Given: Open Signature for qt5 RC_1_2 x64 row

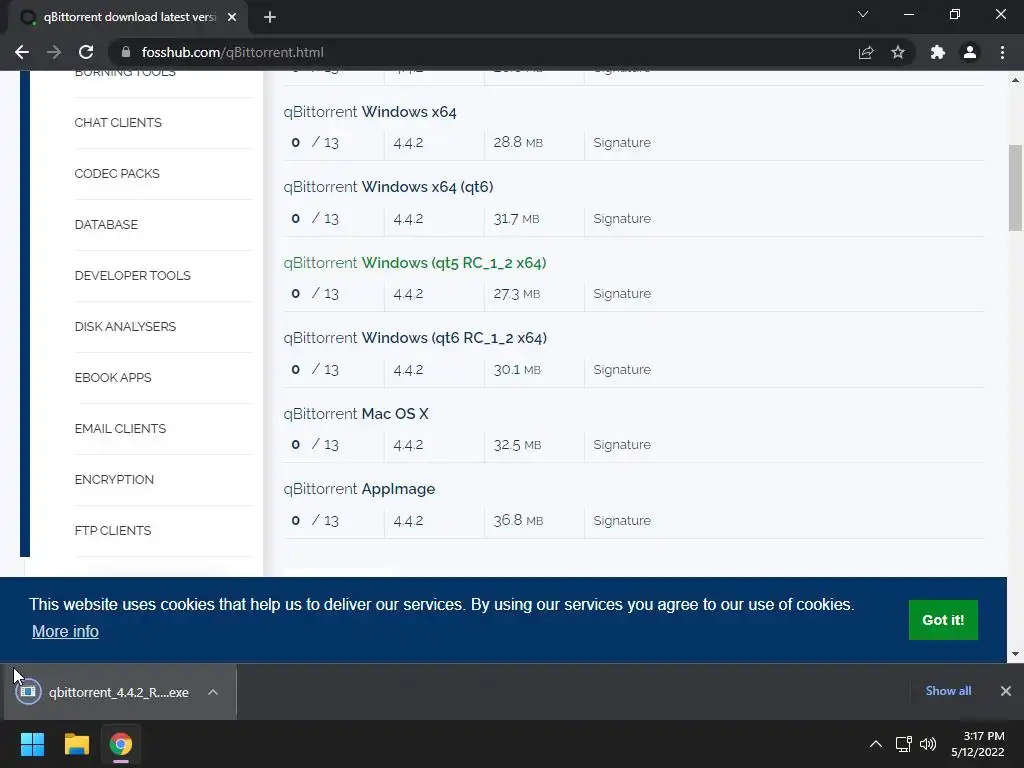Looking at the screenshot, I should pos(622,294).
